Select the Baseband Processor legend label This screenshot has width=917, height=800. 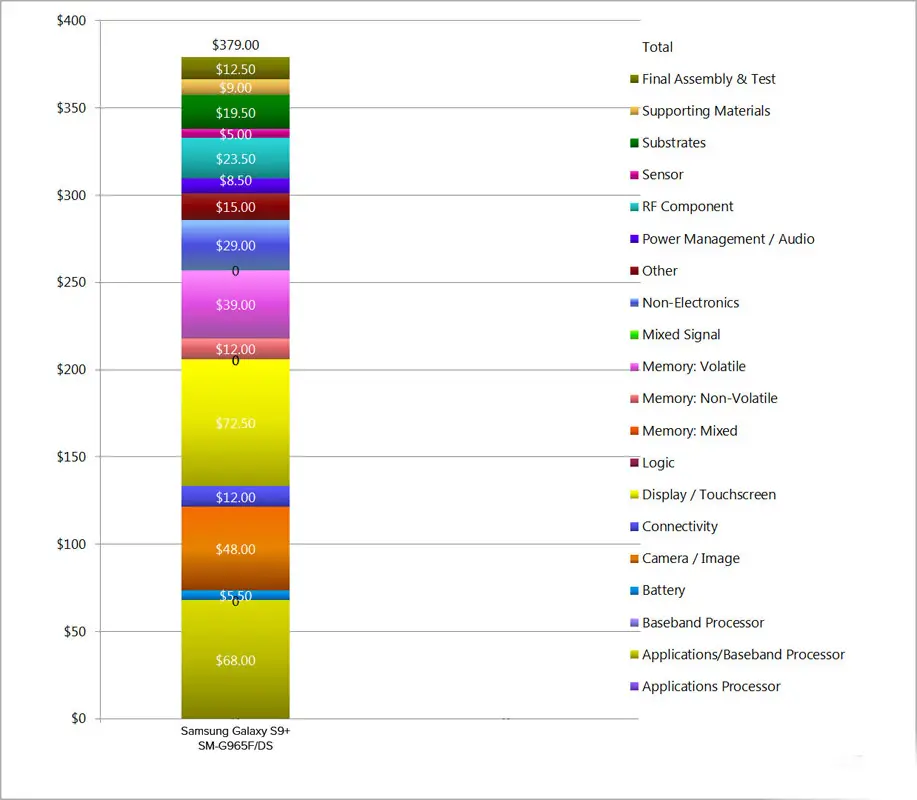coord(703,623)
